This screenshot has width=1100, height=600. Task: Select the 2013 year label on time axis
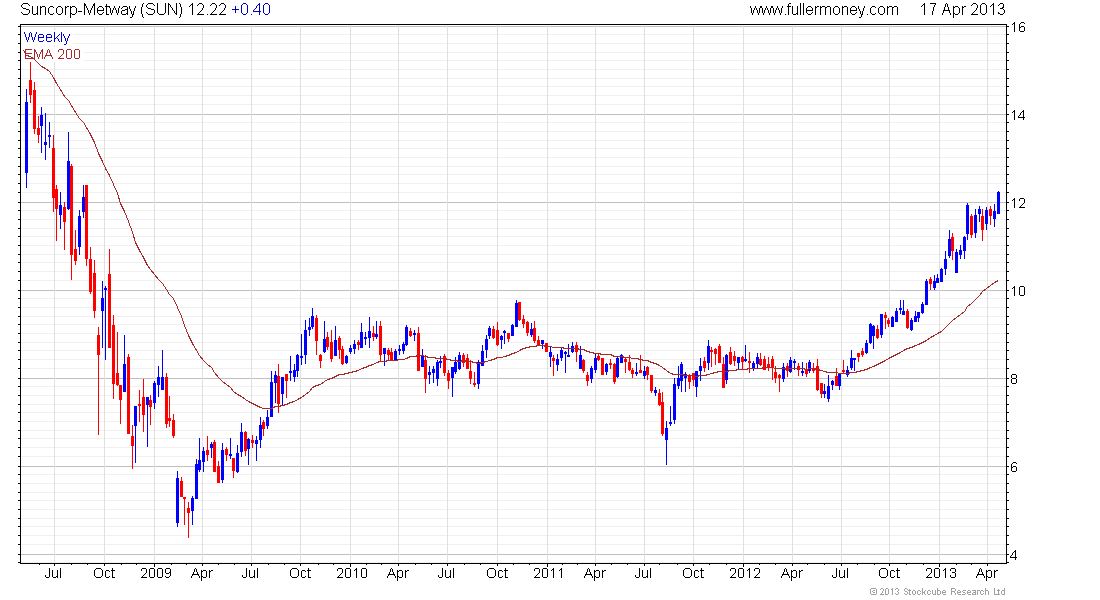(941, 573)
